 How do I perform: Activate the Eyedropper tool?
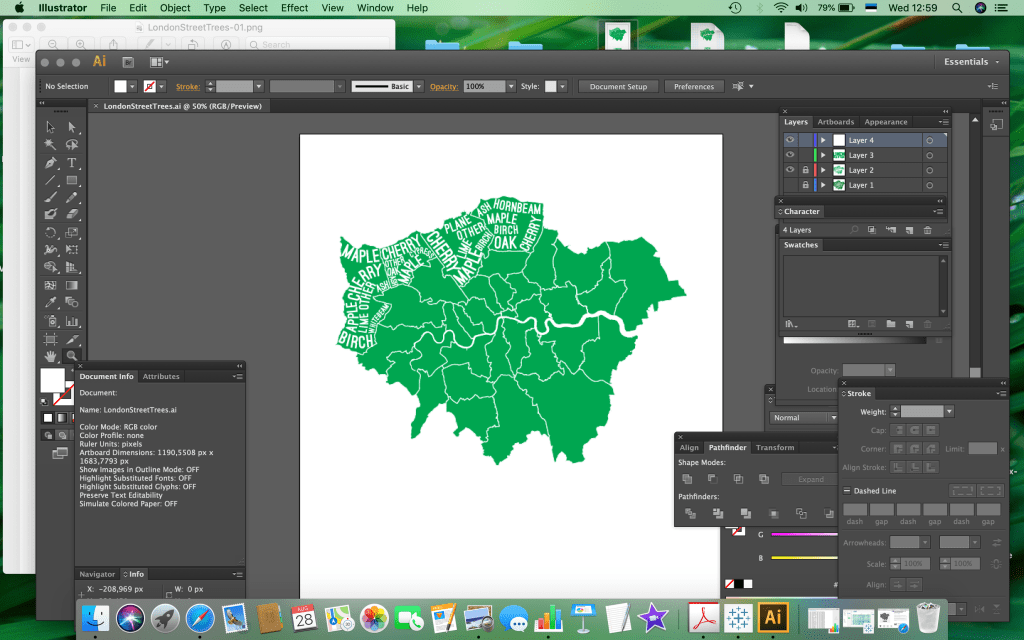click(x=50, y=303)
